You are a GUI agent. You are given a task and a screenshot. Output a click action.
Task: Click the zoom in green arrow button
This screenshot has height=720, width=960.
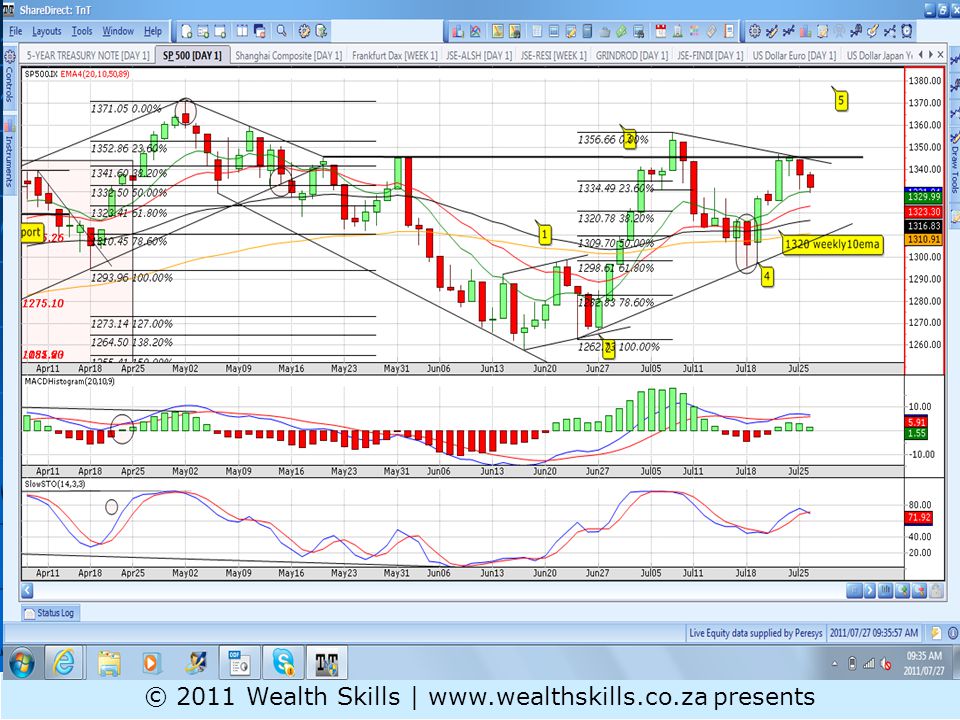tap(902, 591)
